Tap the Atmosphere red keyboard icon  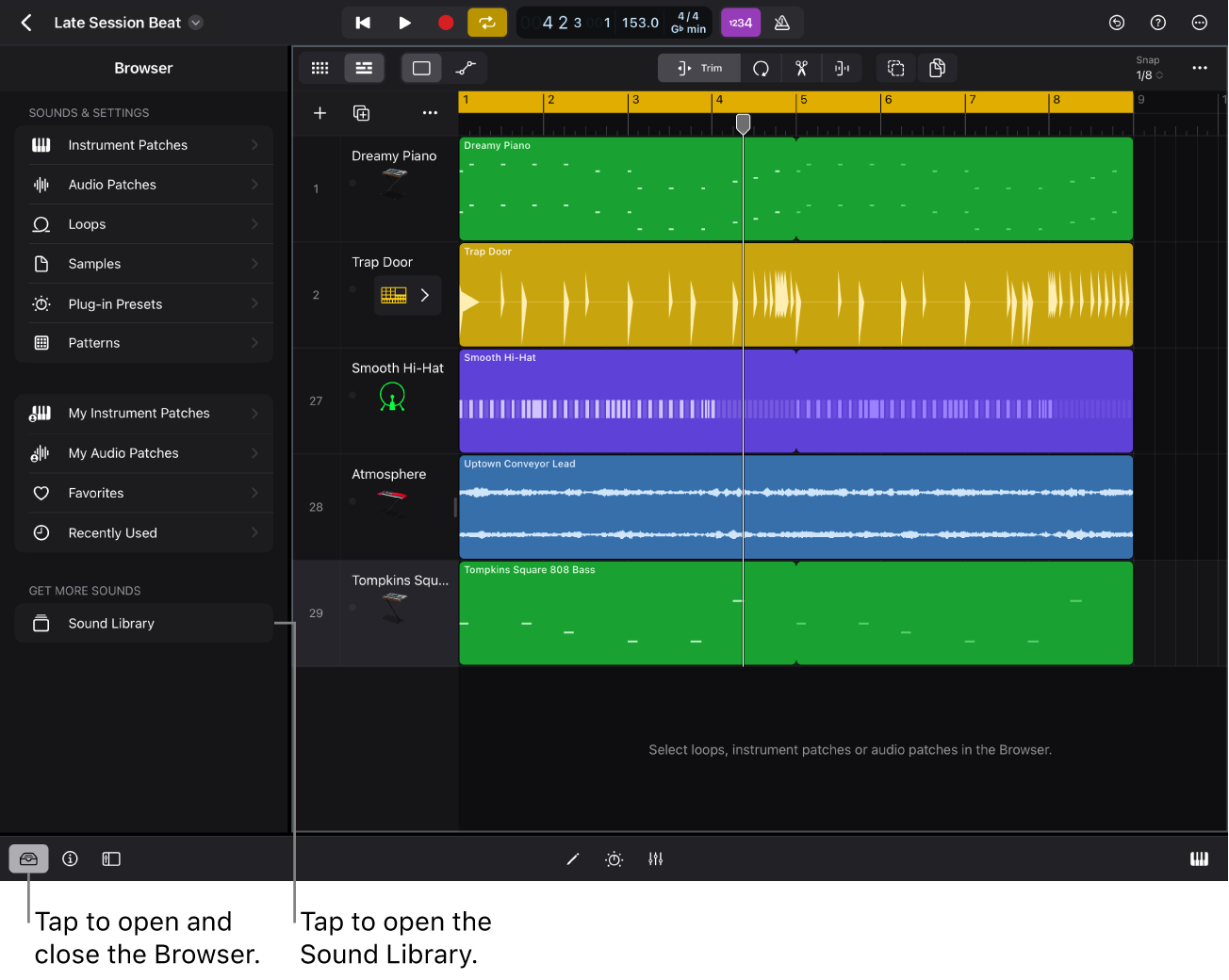pos(392,503)
